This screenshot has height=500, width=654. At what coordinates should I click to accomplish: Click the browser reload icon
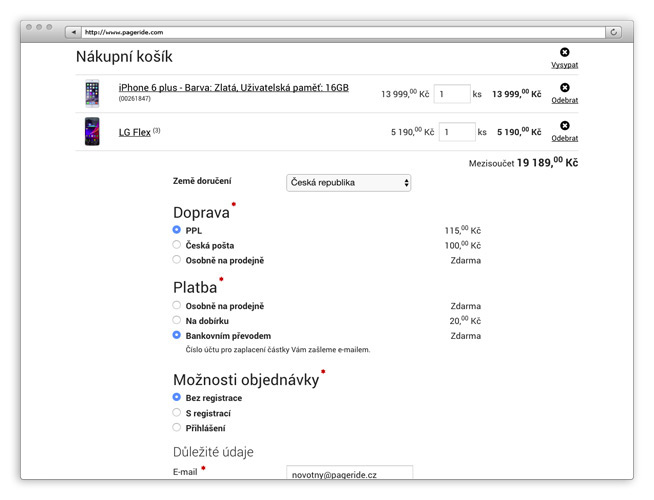click(x=613, y=32)
